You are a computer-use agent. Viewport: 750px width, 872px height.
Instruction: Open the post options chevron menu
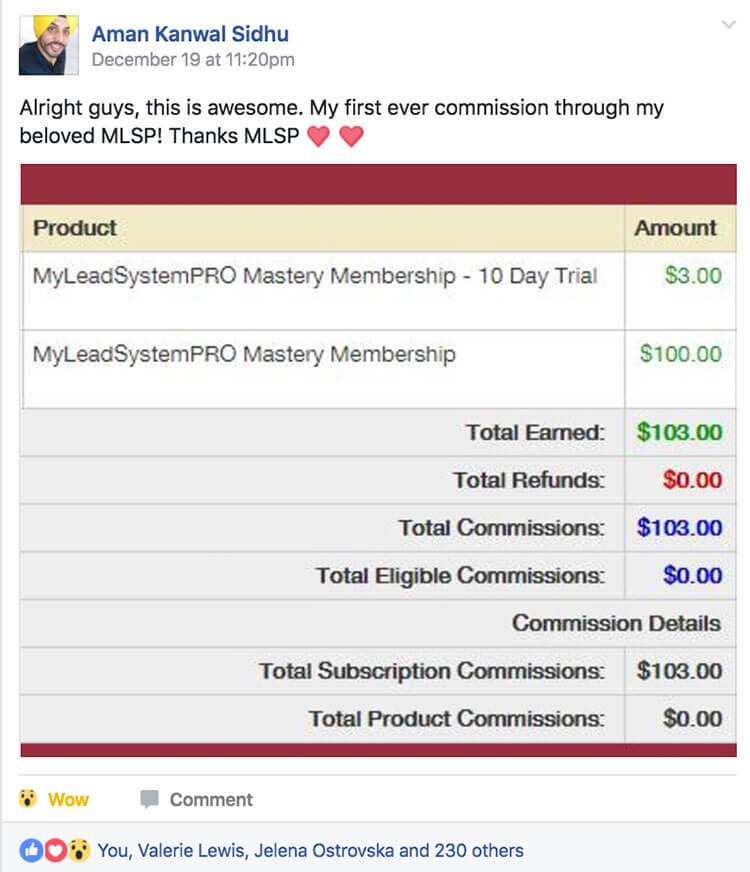tap(728, 24)
